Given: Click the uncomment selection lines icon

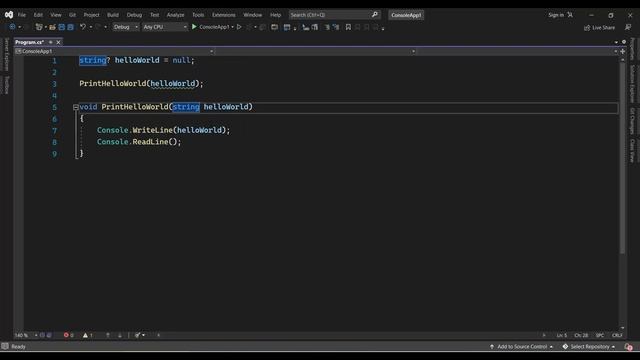Looking at the screenshot, I should [336, 27].
